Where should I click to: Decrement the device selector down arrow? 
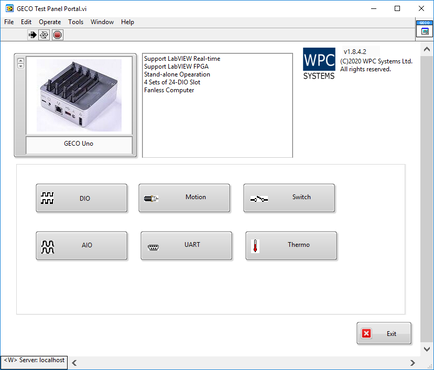coord(21,66)
